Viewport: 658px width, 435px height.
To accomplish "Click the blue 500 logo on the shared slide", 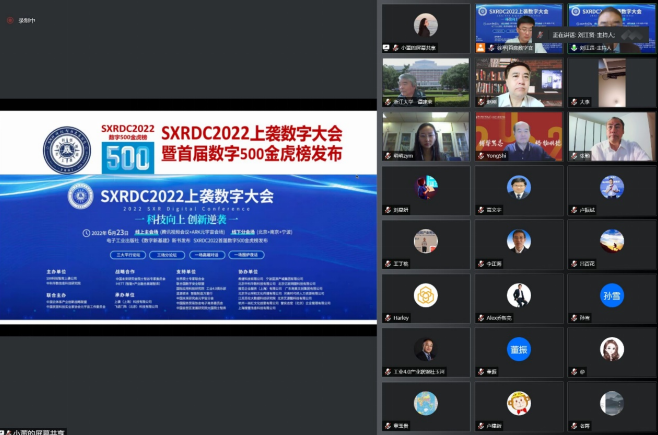I will click(128, 158).
